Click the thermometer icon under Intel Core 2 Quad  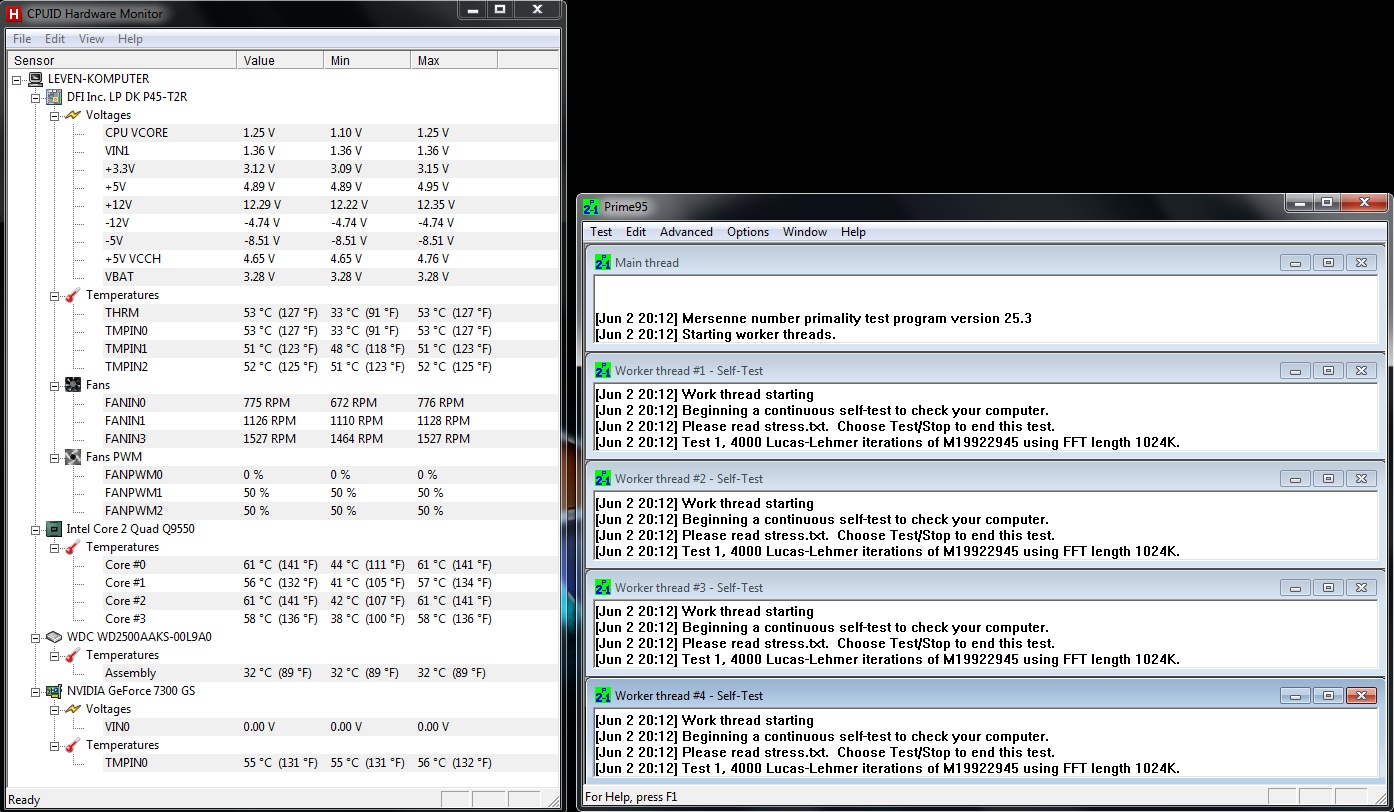pyautogui.click(x=73, y=547)
